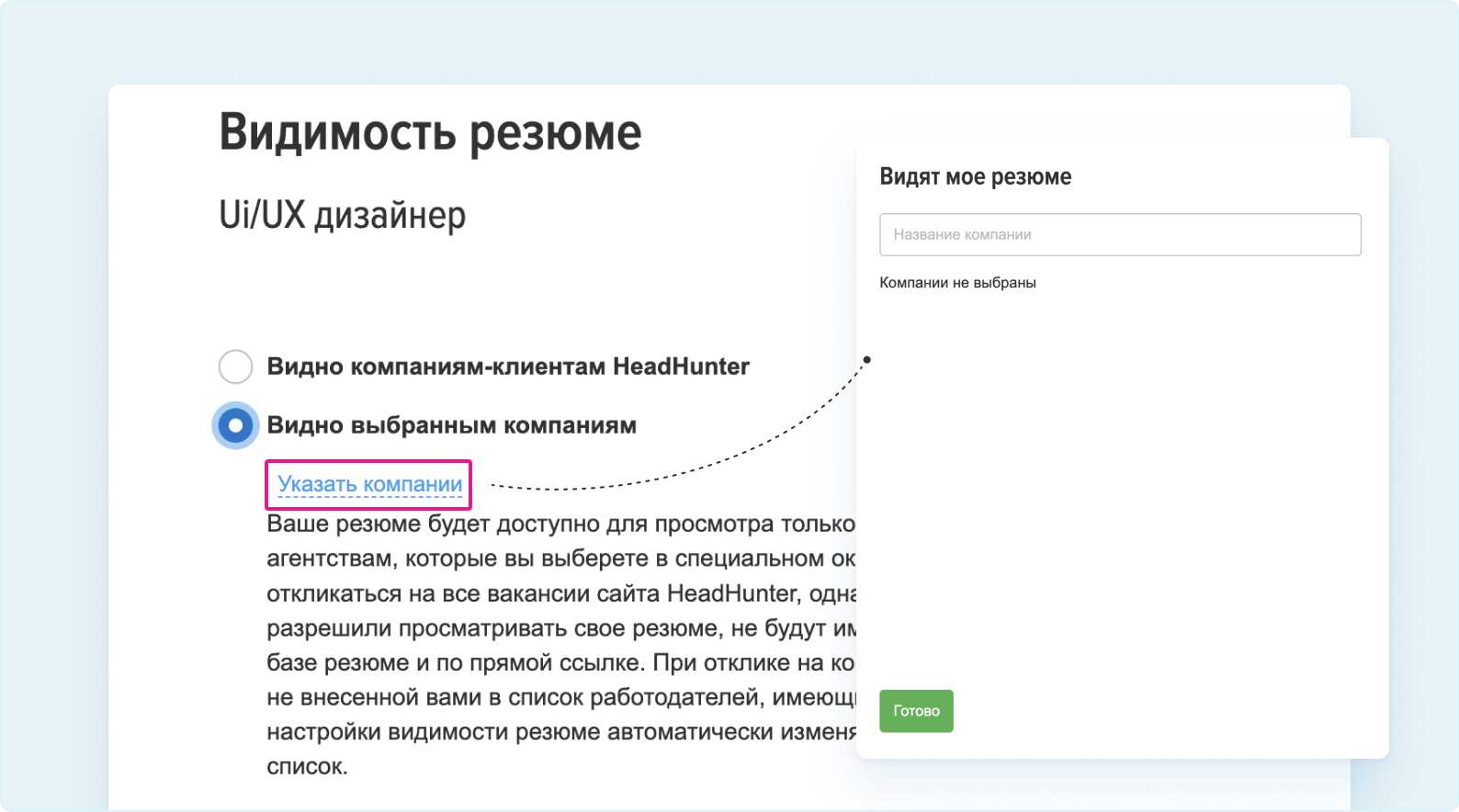Click the 'Видят мое резюме' popup title
Screen dimensions: 1459x812
click(975, 176)
